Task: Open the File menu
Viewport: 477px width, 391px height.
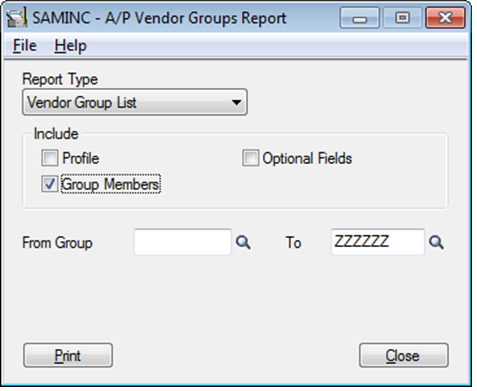Action: click(x=24, y=46)
